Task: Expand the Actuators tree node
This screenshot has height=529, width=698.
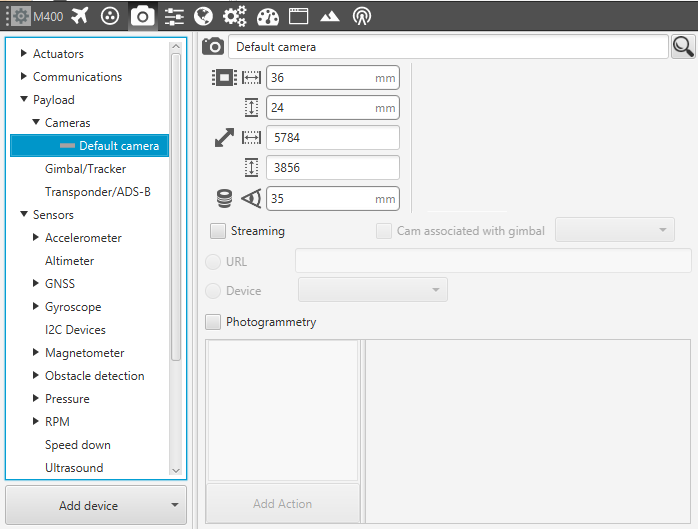Action: click(24, 53)
